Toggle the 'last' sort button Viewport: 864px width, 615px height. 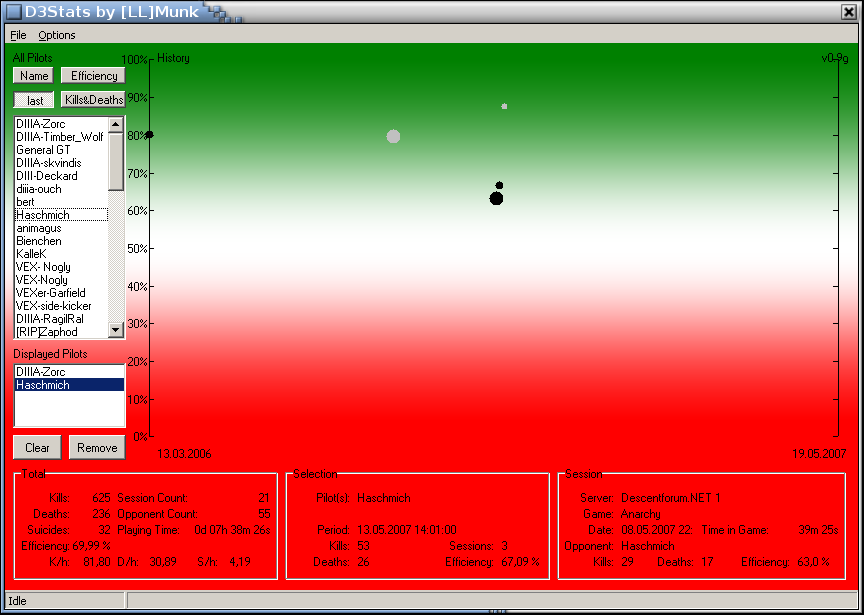tap(34, 100)
